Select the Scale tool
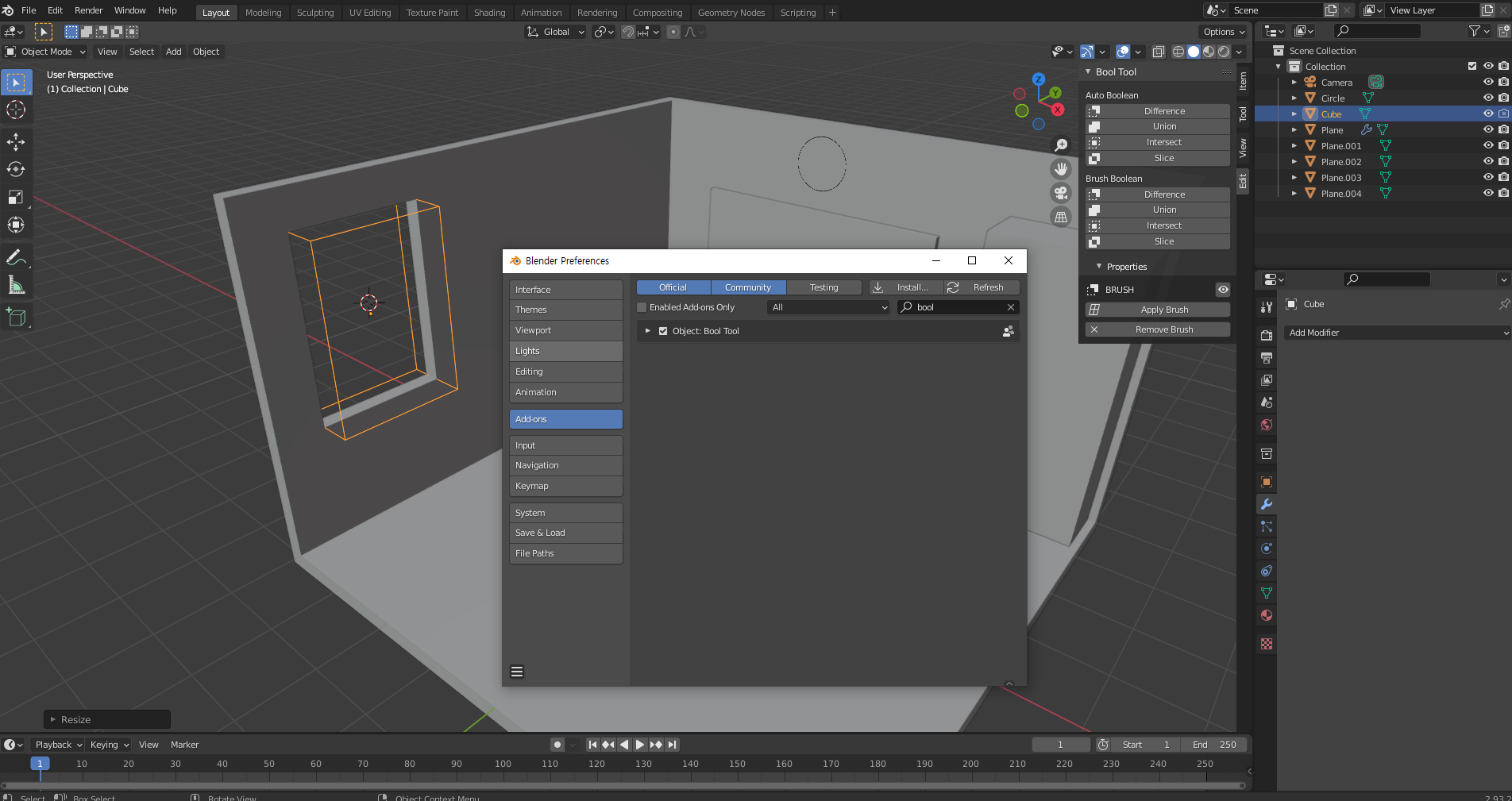Viewport: 1512px width, 801px height. pyautogui.click(x=16, y=197)
